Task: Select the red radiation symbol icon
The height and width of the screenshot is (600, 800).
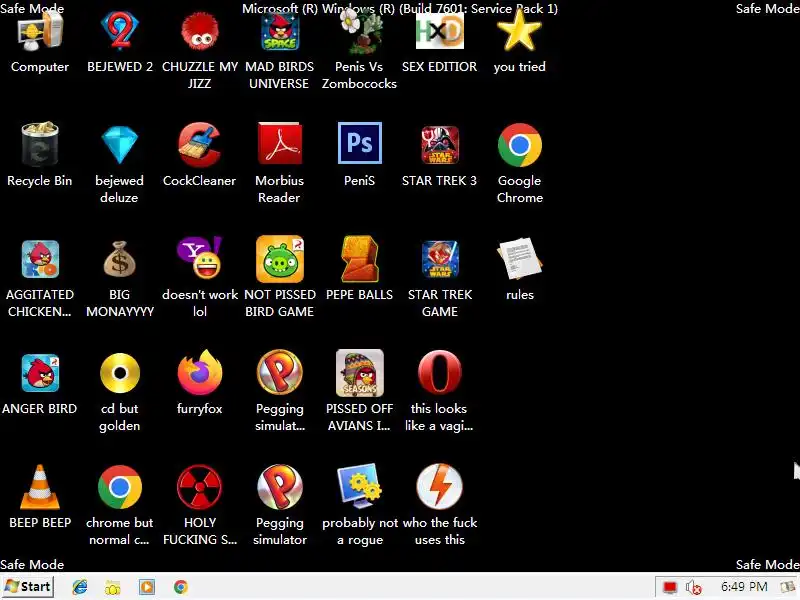Action: click(x=200, y=487)
